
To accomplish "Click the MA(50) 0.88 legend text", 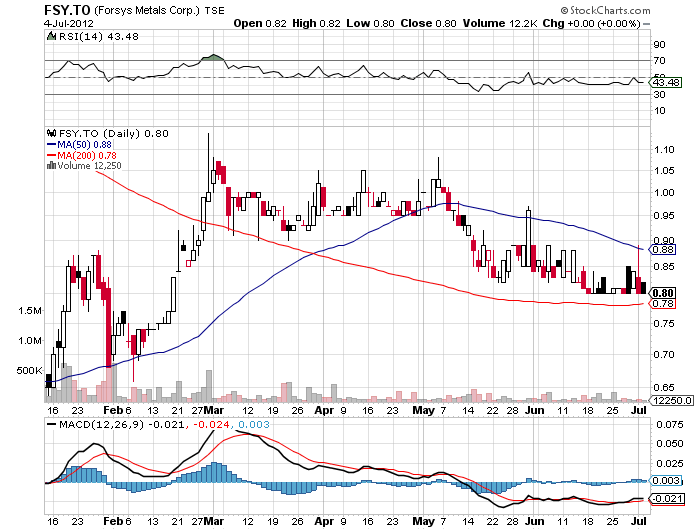I will [84, 145].
